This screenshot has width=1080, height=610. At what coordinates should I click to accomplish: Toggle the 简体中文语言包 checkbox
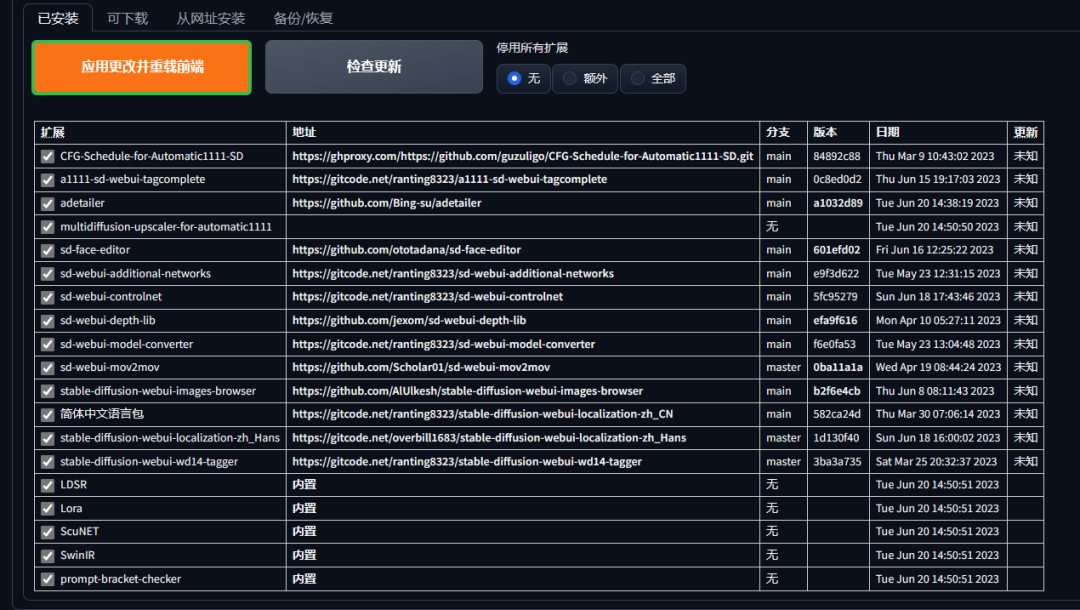(x=48, y=414)
